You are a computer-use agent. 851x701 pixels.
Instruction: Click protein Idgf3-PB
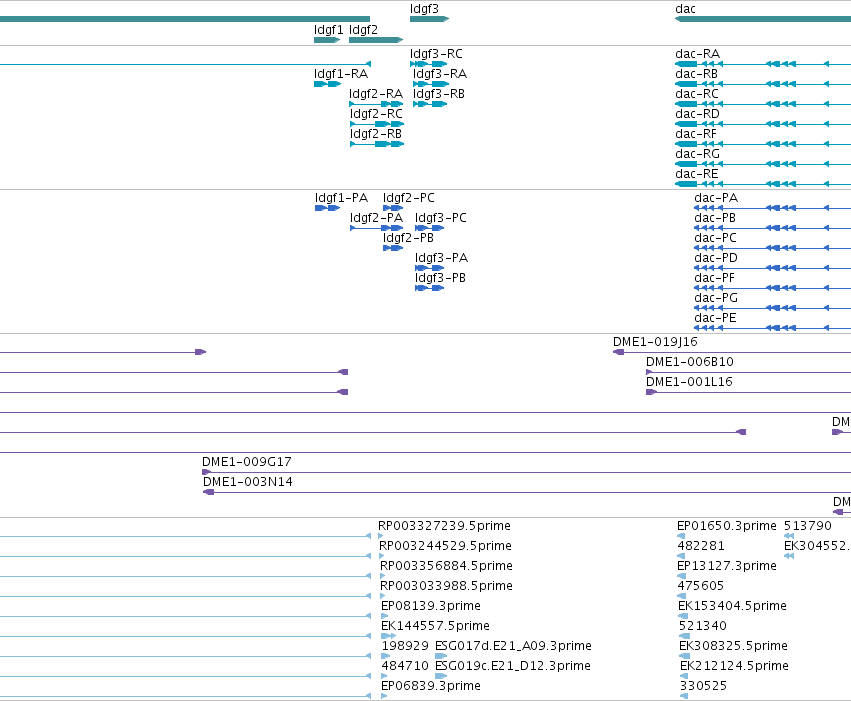point(440,278)
